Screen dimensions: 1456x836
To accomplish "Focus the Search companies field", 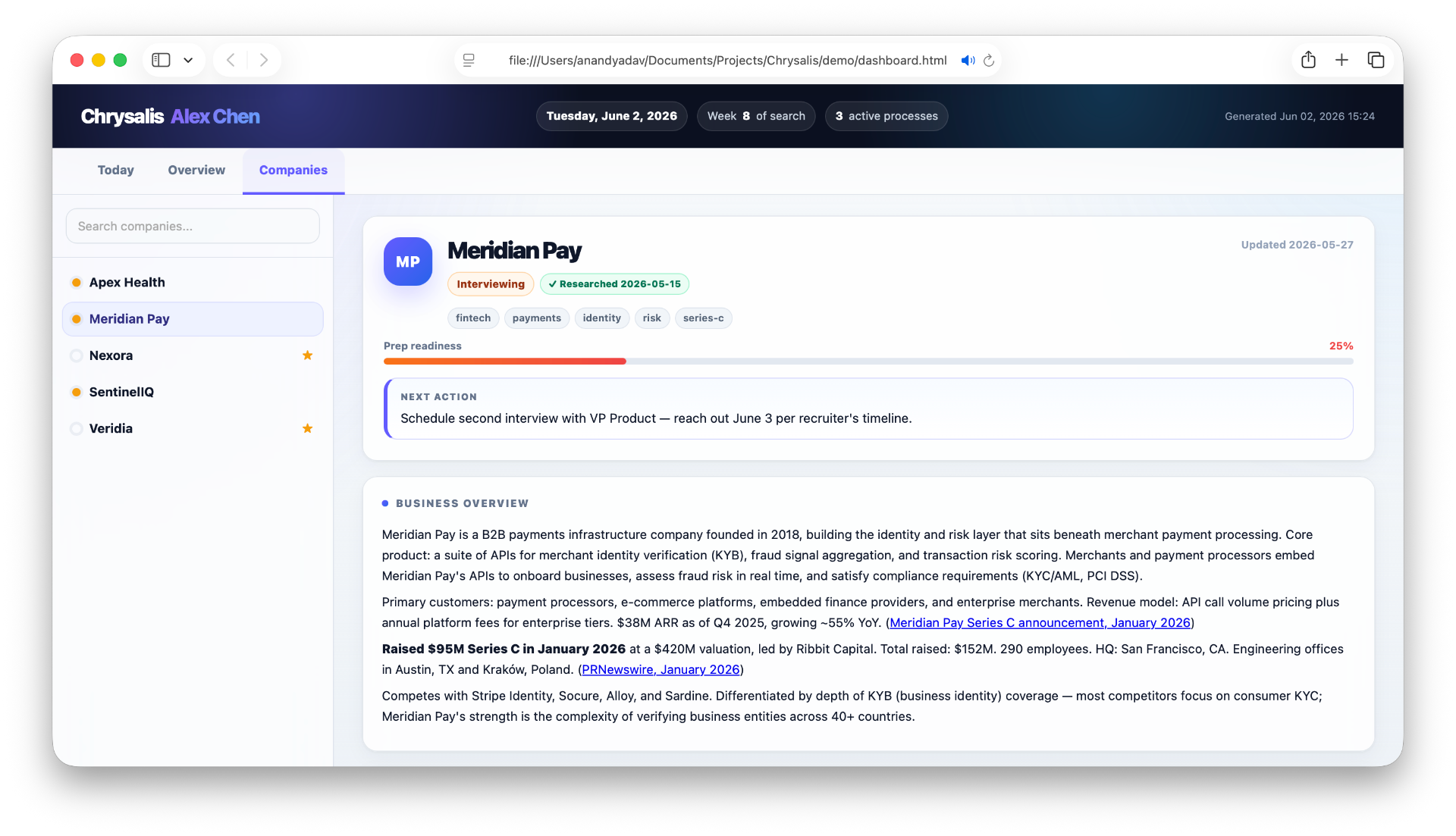I will click(x=193, y=226).
